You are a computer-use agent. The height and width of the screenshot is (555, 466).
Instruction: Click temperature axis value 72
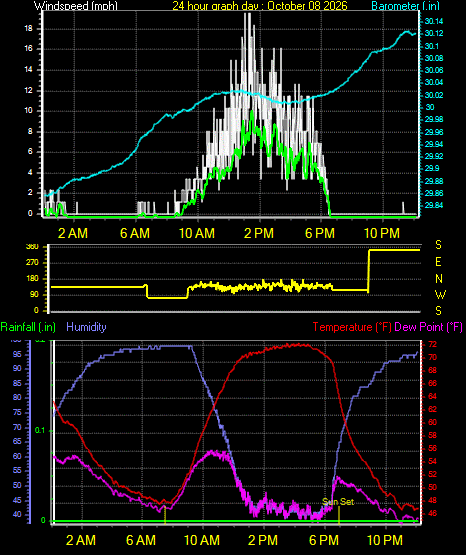click(x=432, y=344)
